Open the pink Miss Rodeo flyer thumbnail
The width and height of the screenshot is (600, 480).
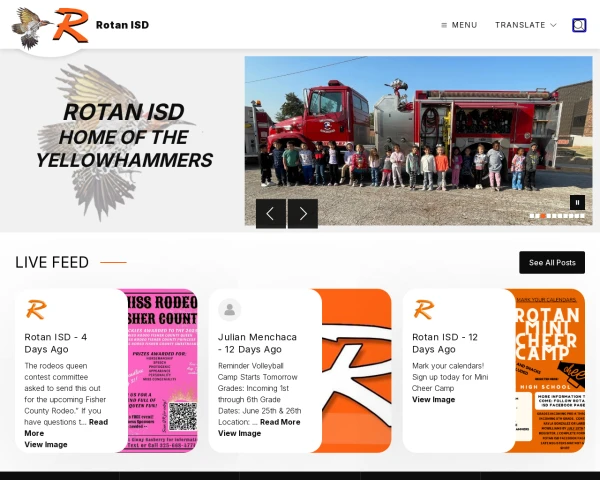point(163,371)
